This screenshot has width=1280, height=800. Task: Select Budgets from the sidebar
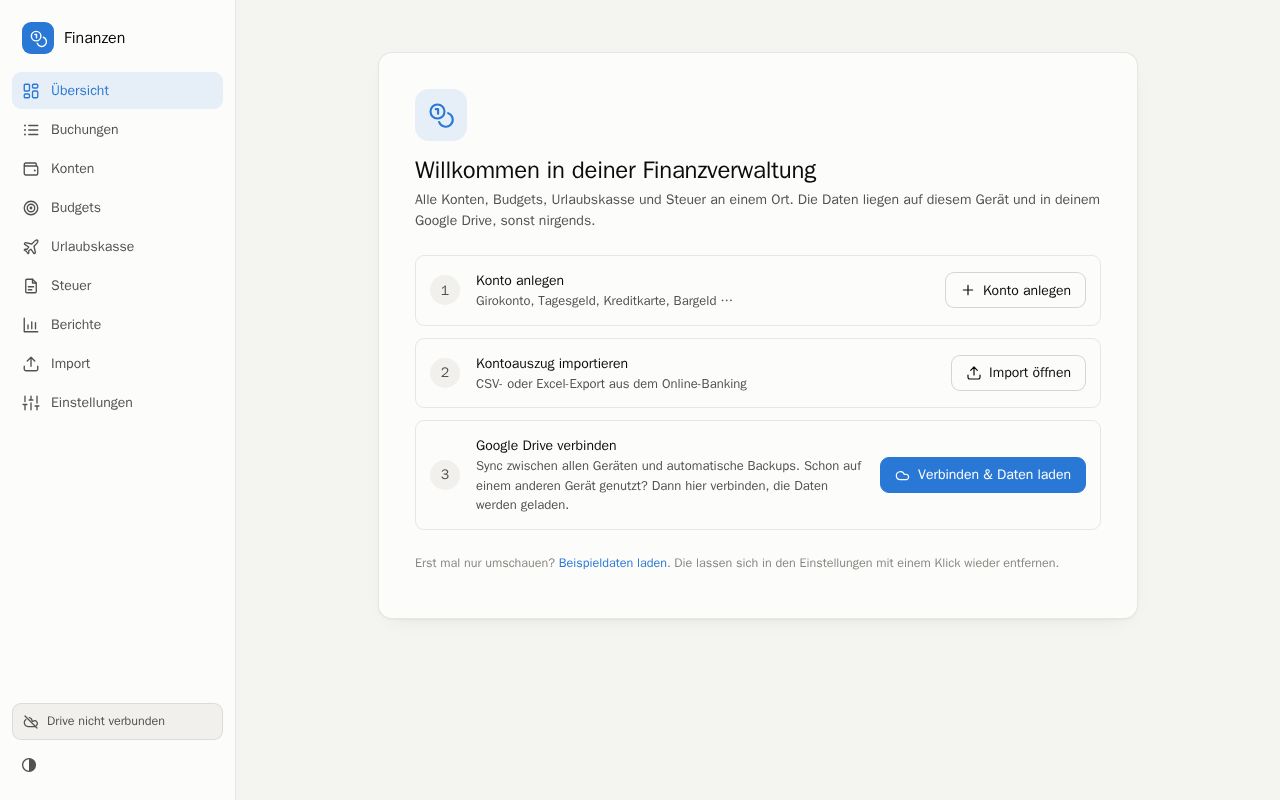tap(117, 208)
